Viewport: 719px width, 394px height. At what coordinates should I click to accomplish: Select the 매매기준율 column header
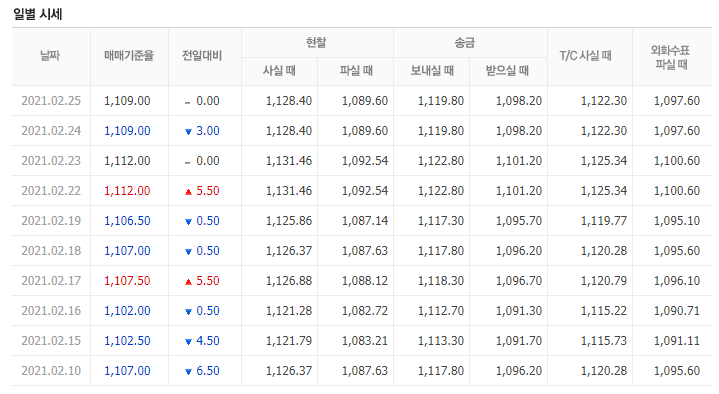pyautogui.click(x=129, y=56)
